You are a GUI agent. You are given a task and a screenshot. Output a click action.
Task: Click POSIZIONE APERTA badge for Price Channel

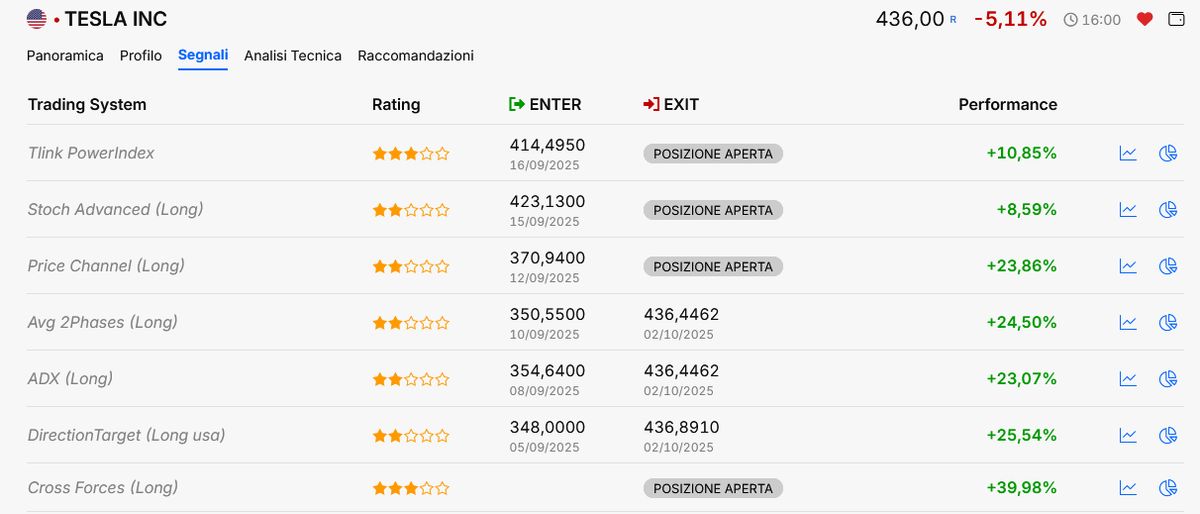click(x=713, y=267)
